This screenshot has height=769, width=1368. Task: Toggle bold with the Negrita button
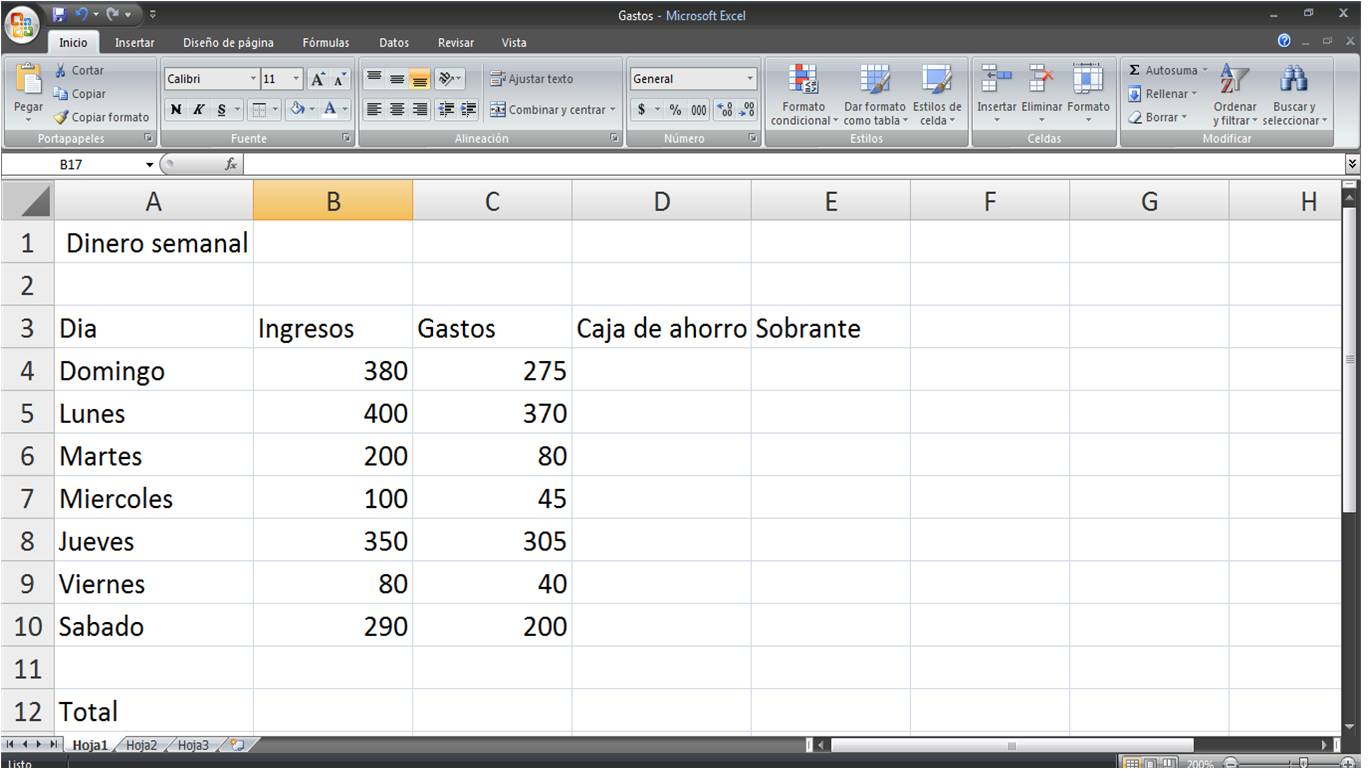[x=176, y=110]
